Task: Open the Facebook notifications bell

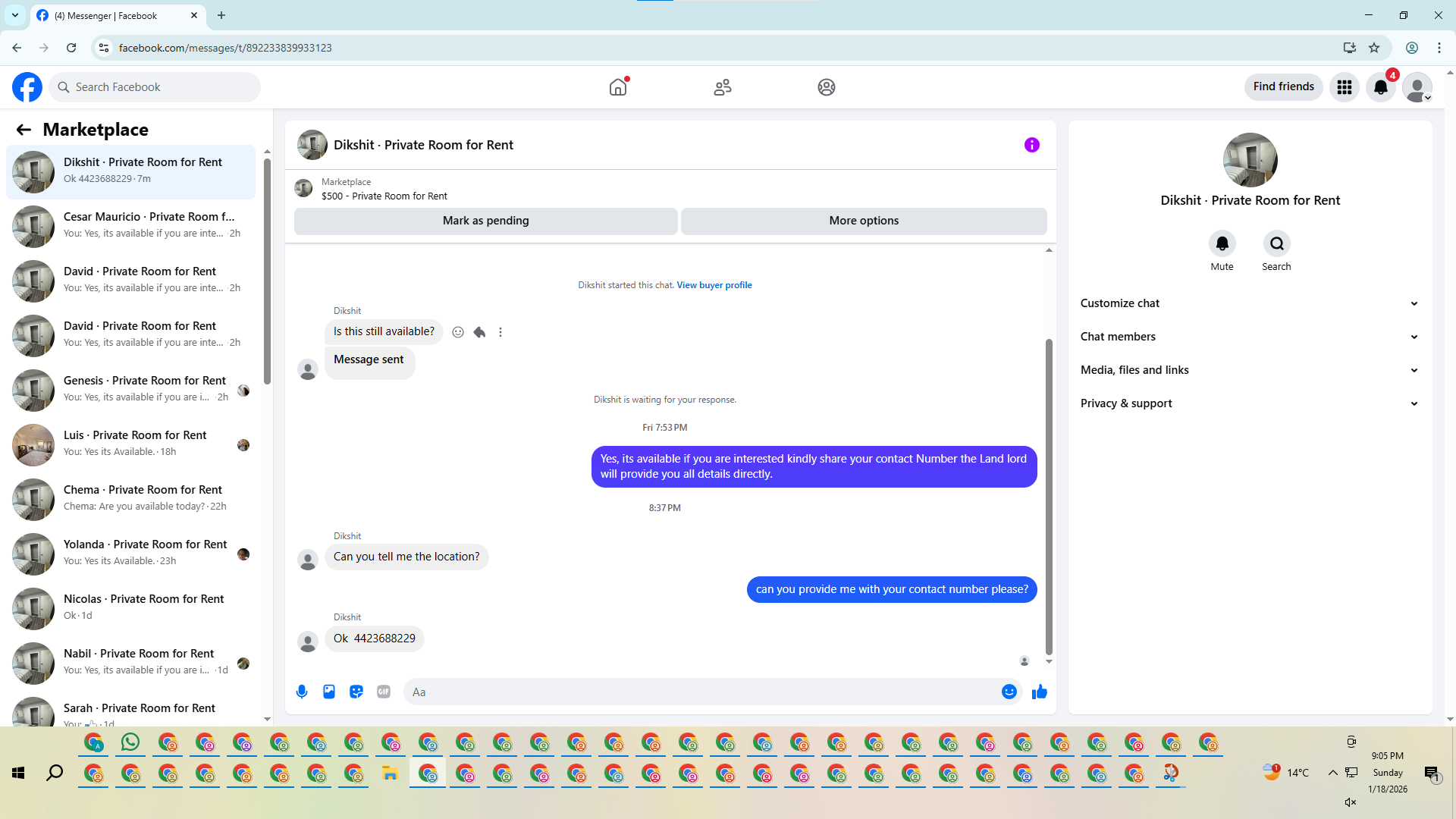Action: 1381,87
